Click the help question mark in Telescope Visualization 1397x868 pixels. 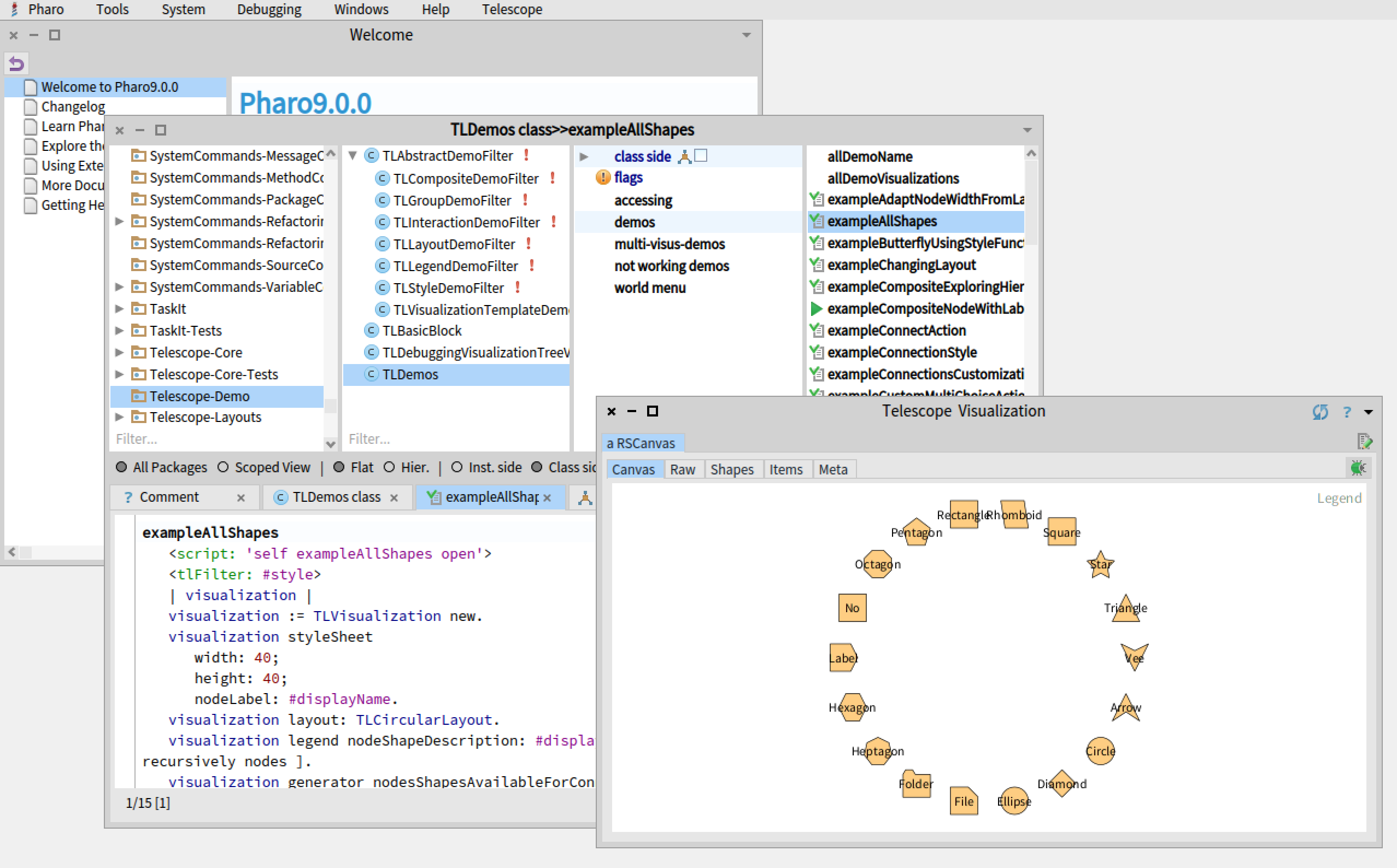point(1347,412)
